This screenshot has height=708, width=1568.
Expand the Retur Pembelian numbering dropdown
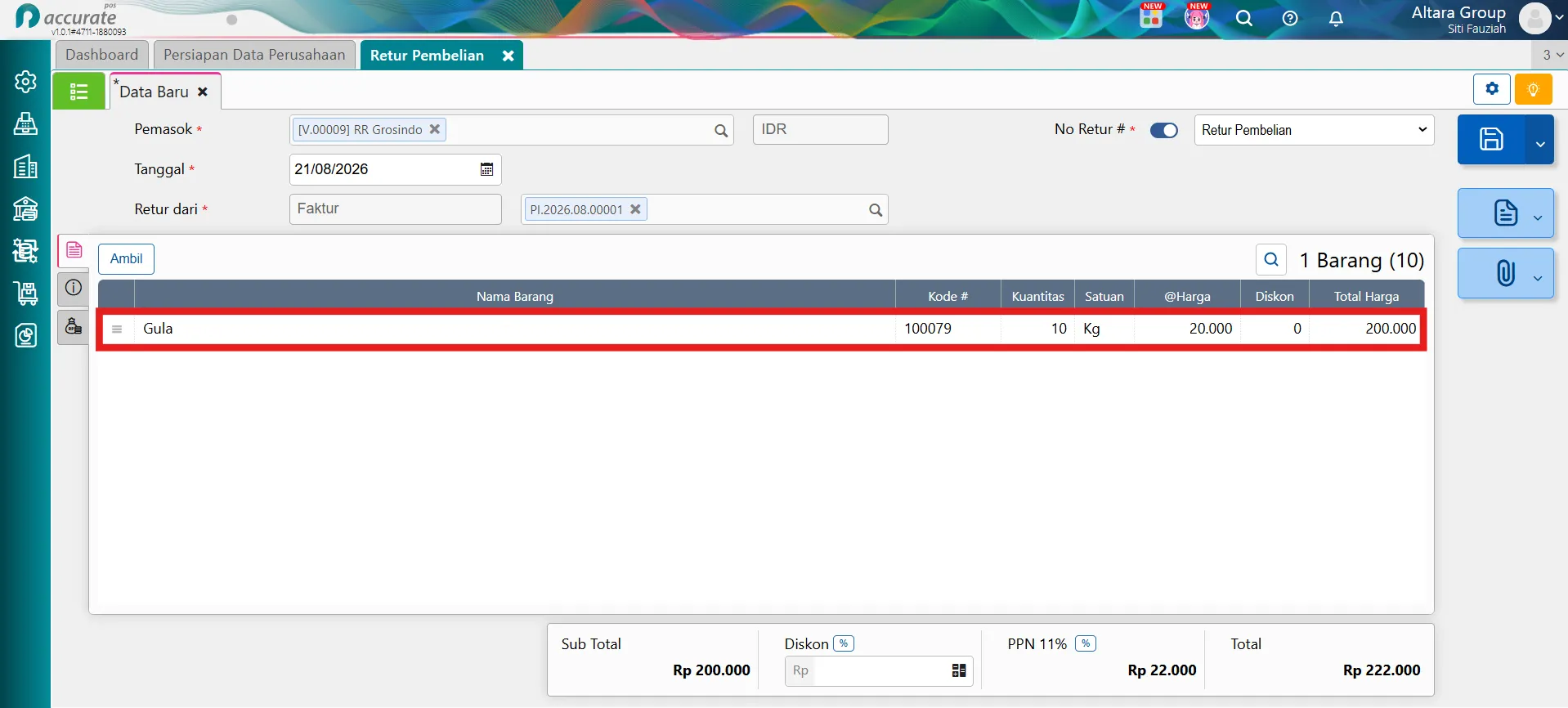pos(1314,130)
